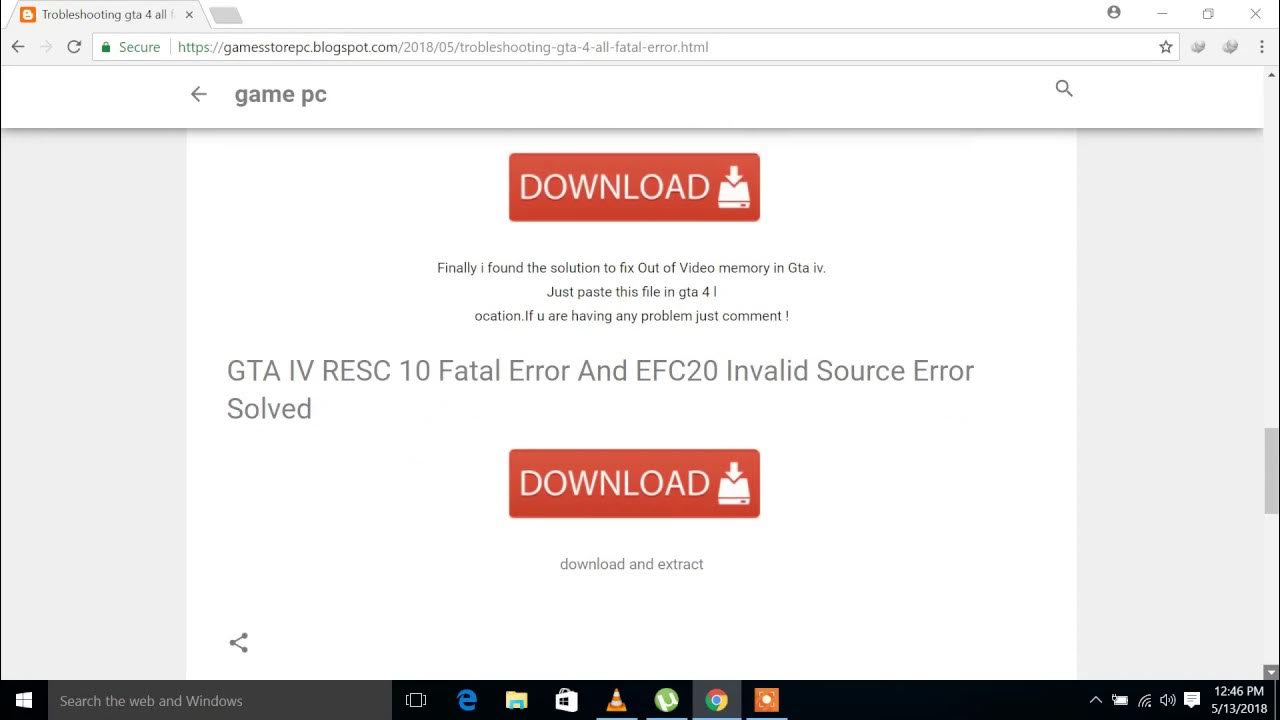The width and height of the screenshot is (1280, 720).
Task: Open the Action Center notifications icon
Action: coord(1192,700)
